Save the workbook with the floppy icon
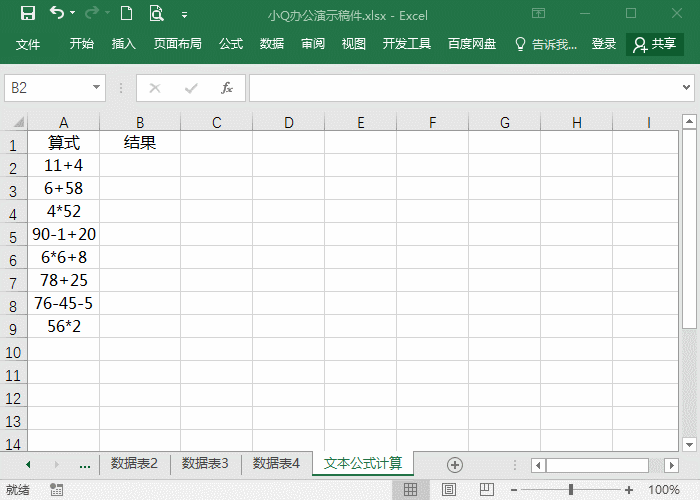Image resolution: width=700 pixels, height=500 pixels. (28, 13)
